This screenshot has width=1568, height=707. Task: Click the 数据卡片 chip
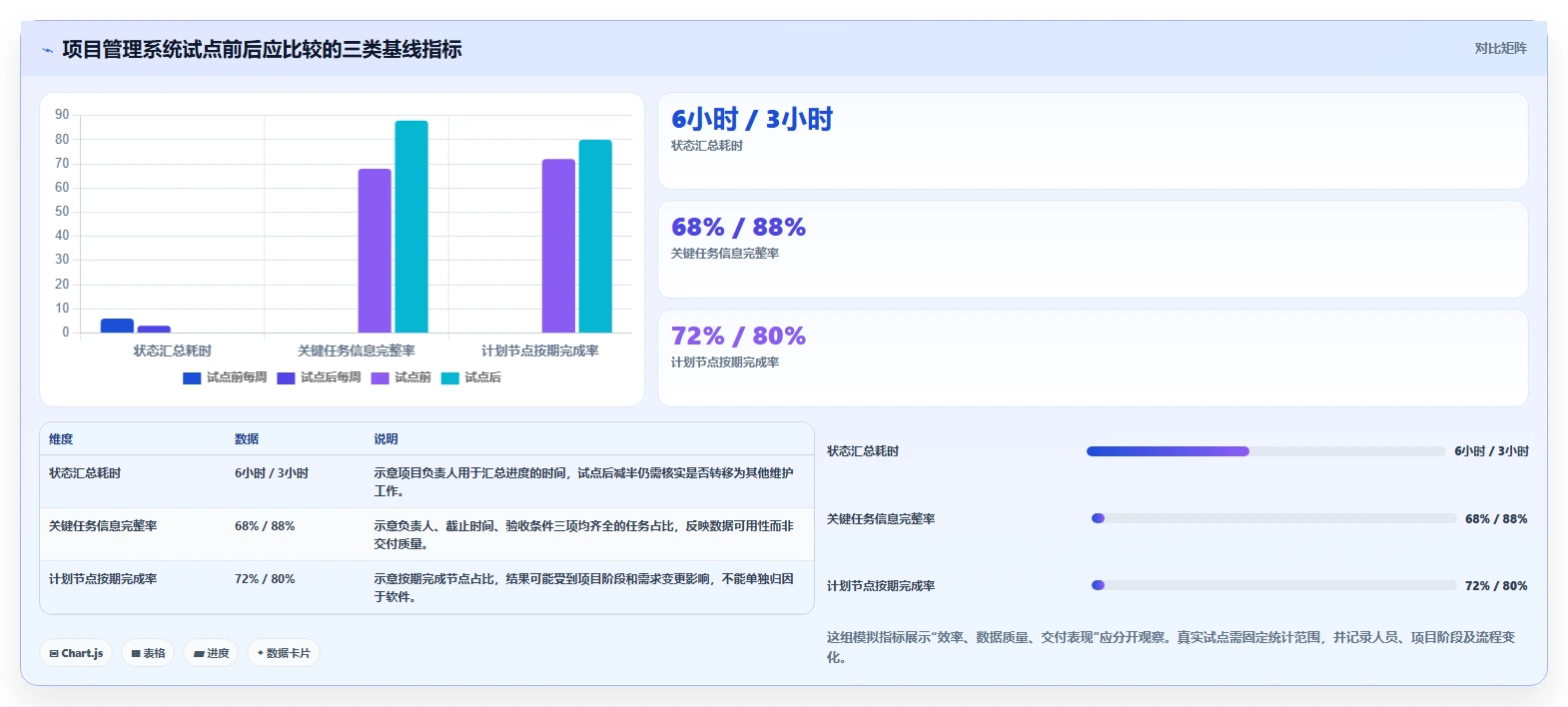[x=284, y=653]
